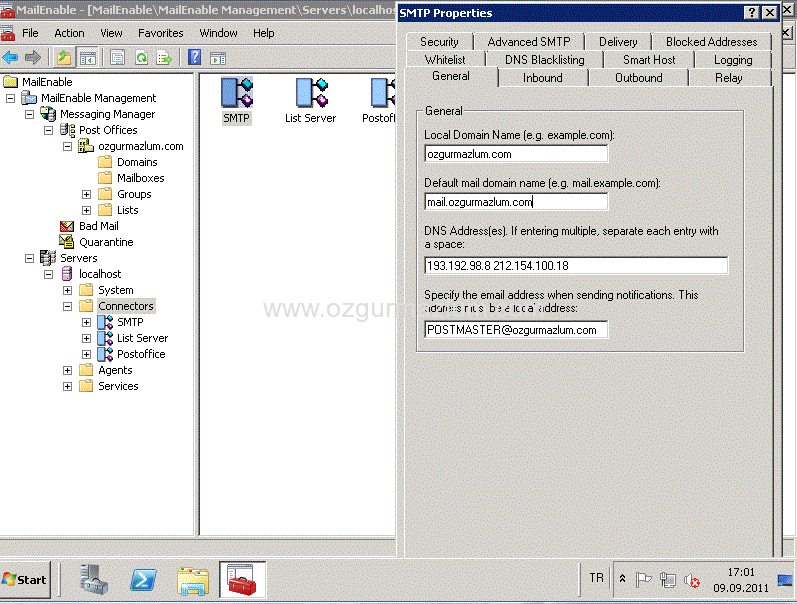Viewport: 797px width, 604px height.
Task: Expand the SMTP connector in tree
Action: point(86,322)
